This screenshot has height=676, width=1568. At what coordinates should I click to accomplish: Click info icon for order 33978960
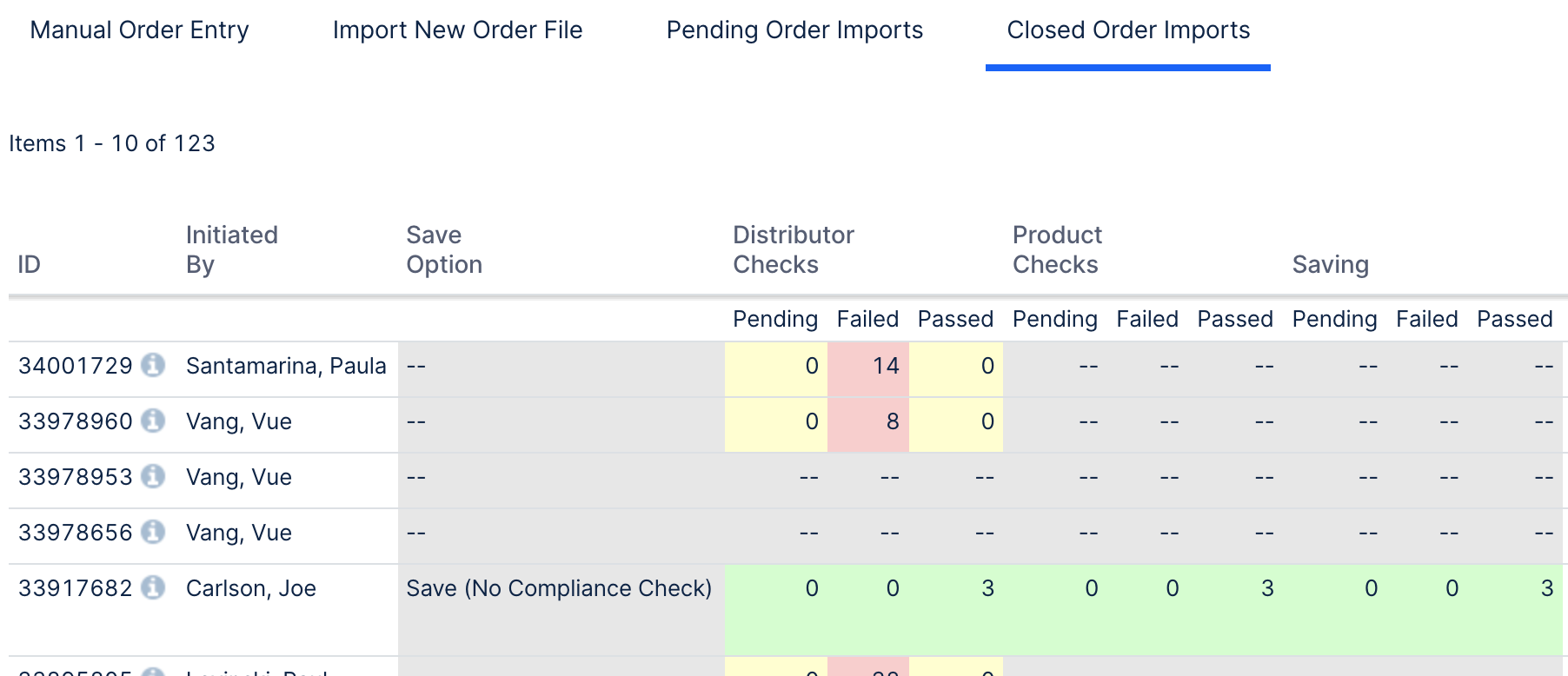[153, 421]
